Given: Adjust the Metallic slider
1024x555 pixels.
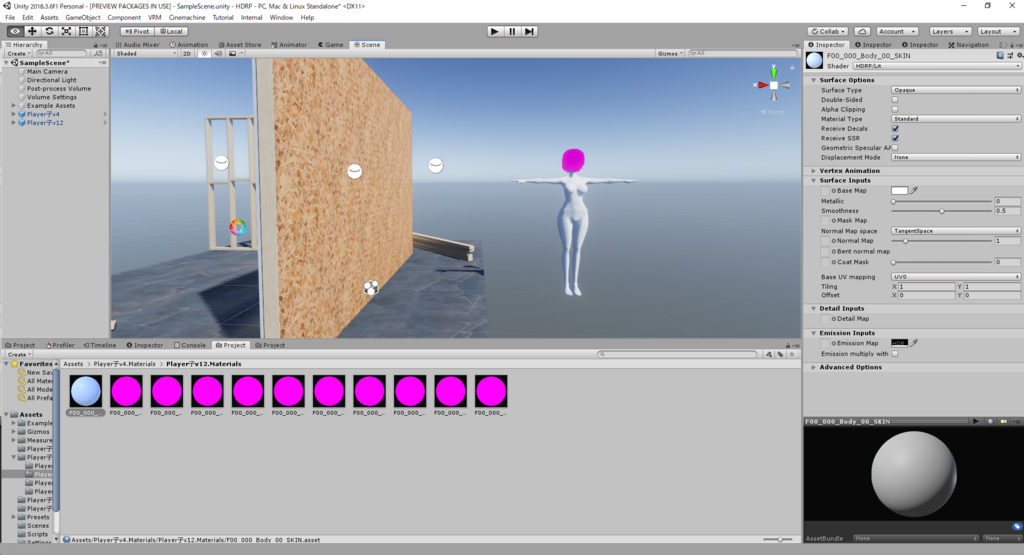Looking at the screenshot, I should tap(941, 202).
